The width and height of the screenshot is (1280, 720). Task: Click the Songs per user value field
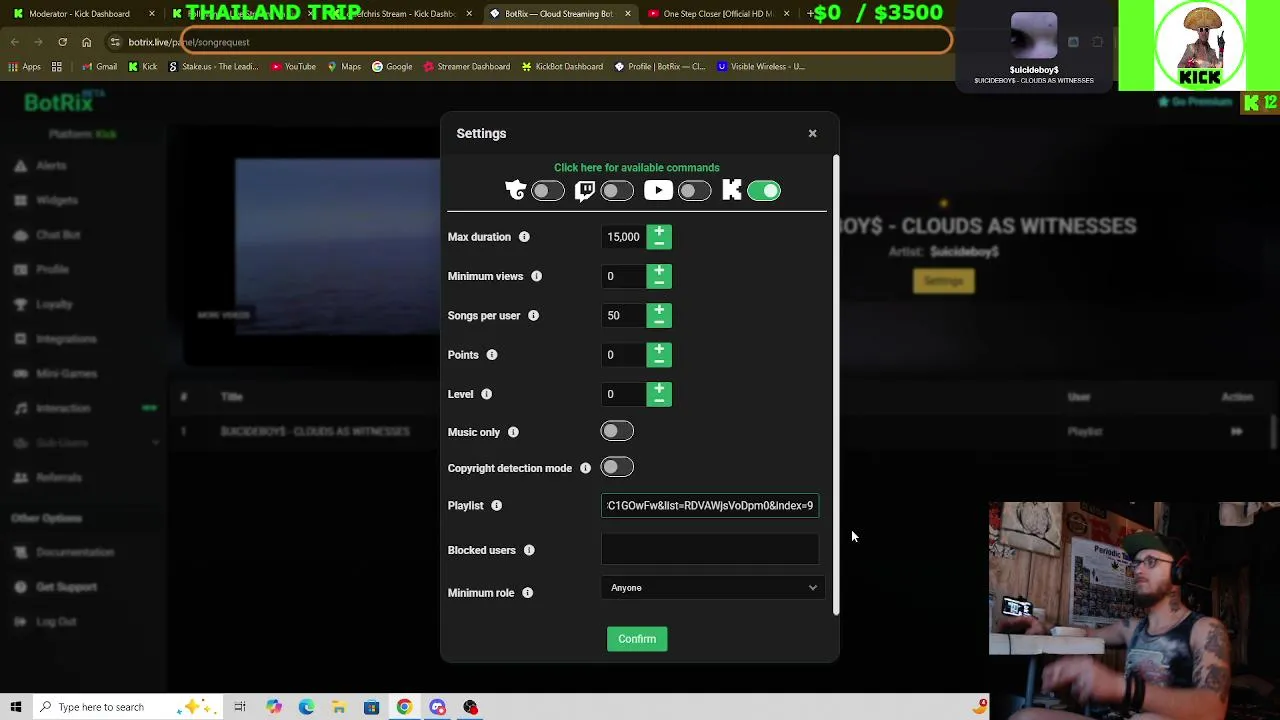point(624,315)
